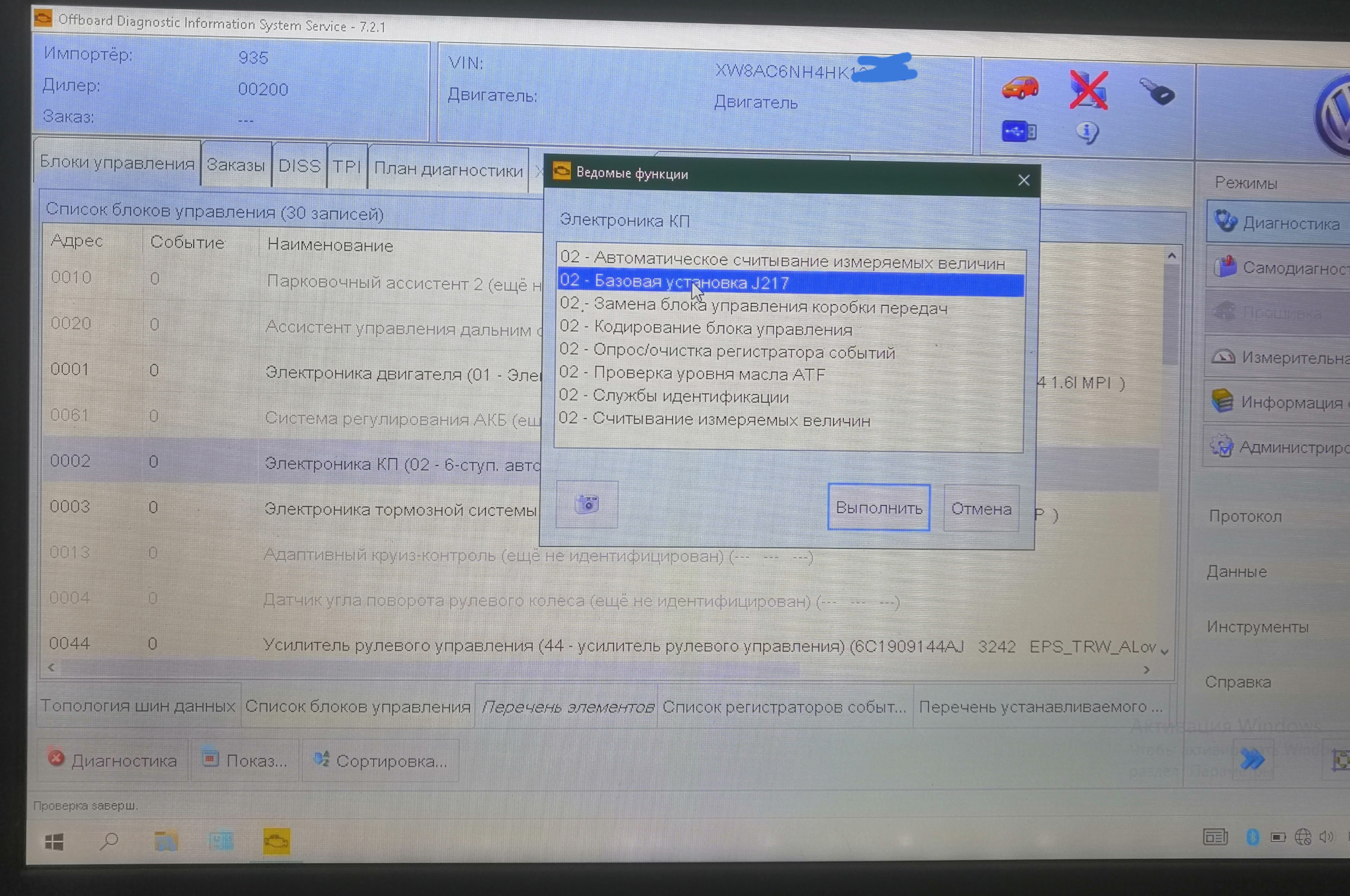Screen dimensions: 1350x896
Task: Open ODIS app from Windows taskbar
Action: point(276,841)
